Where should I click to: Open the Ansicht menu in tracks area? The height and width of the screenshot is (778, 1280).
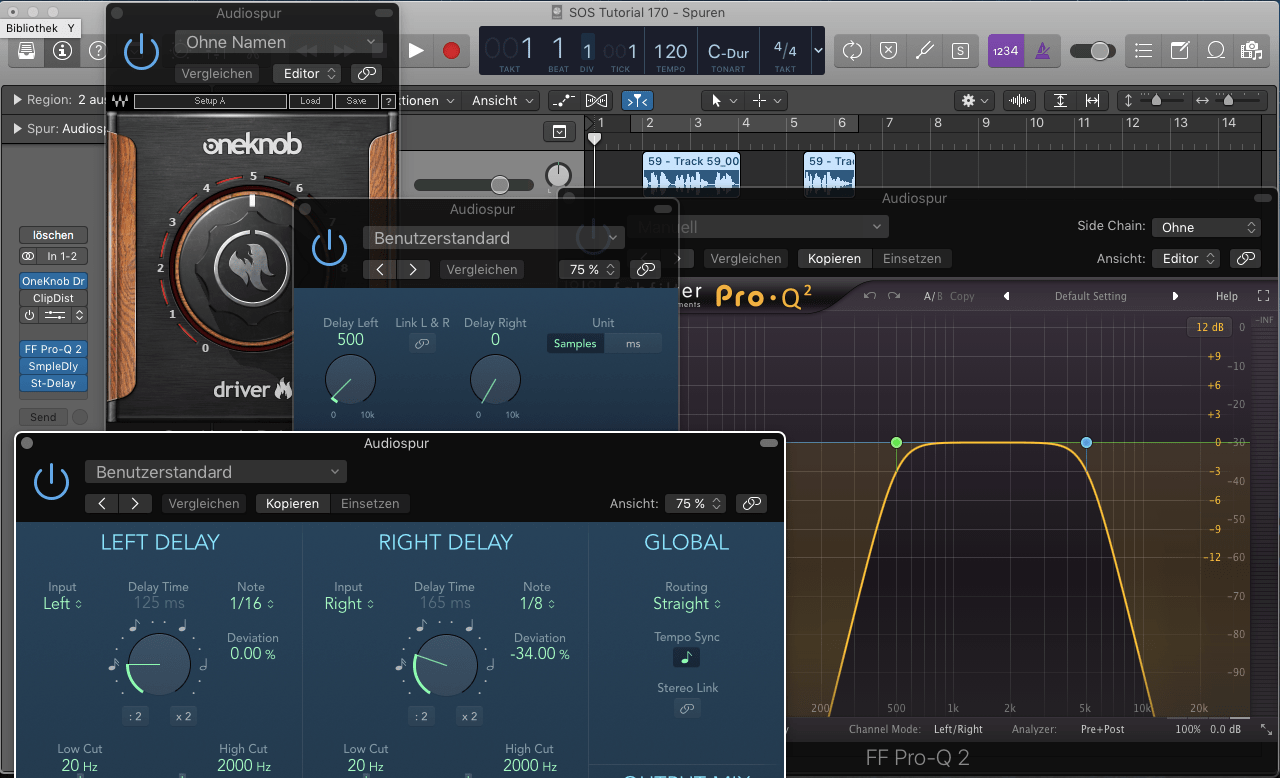(503, 100)
